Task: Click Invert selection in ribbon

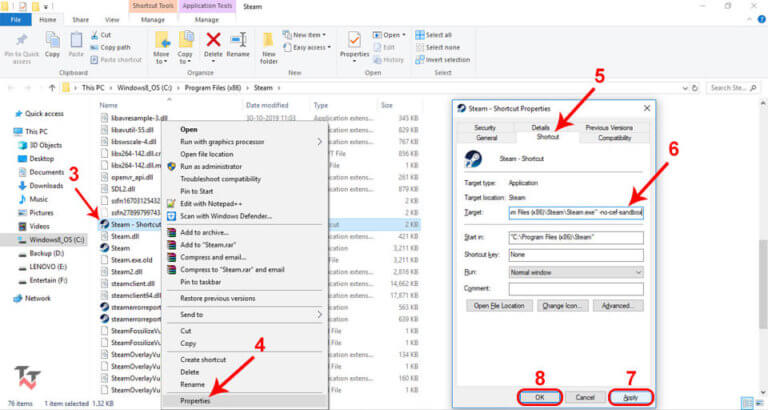Action: point(443,60)
